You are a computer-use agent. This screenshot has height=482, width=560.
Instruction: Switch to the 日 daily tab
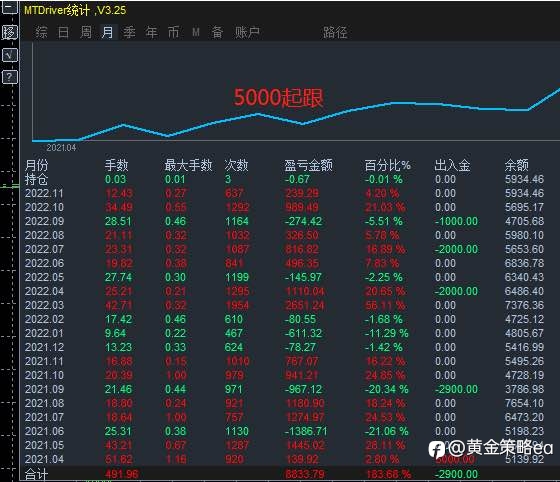coord(63,32)
